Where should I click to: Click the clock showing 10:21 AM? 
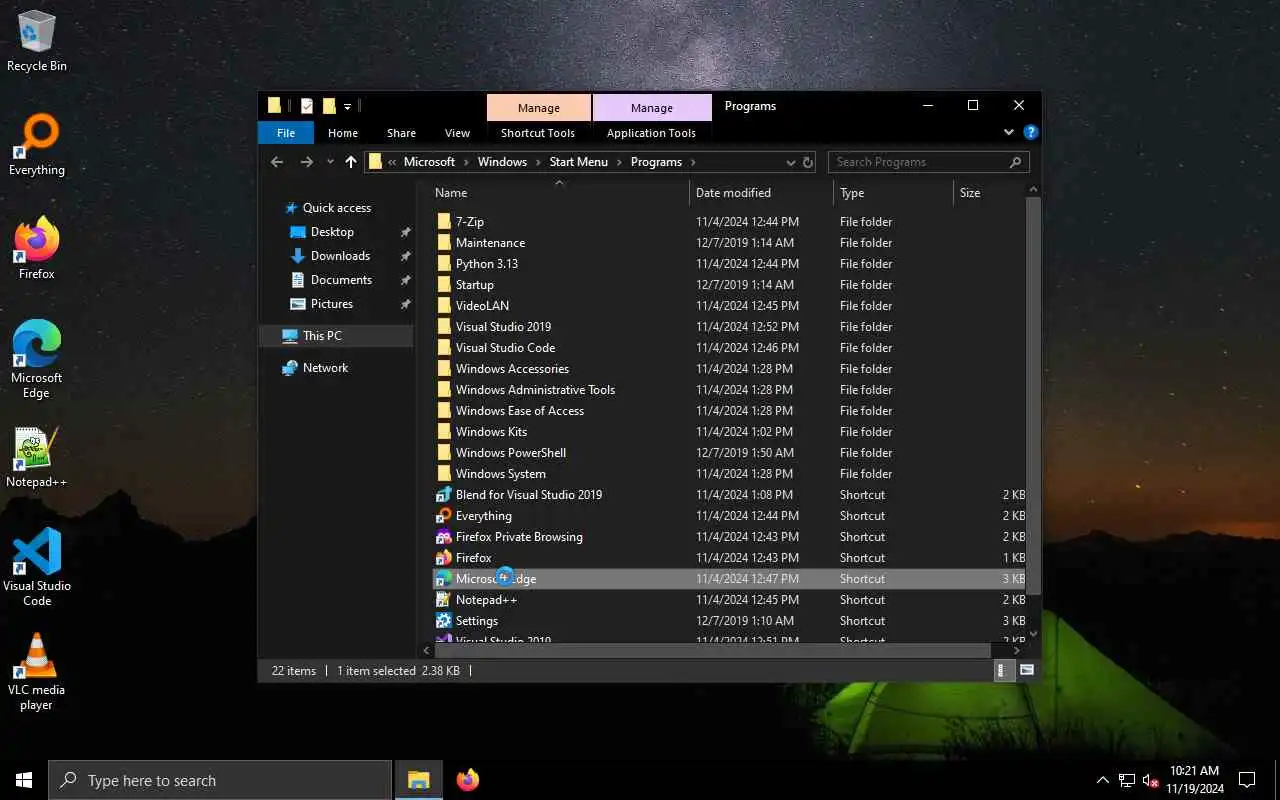[1193, 779]
